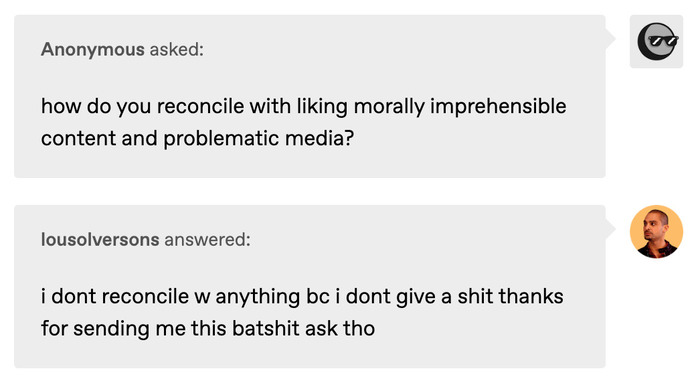The width and height of the screenshot is (700, 387).
Task: Click the word "asked:" in the question header
Action: tap(176, 49)
